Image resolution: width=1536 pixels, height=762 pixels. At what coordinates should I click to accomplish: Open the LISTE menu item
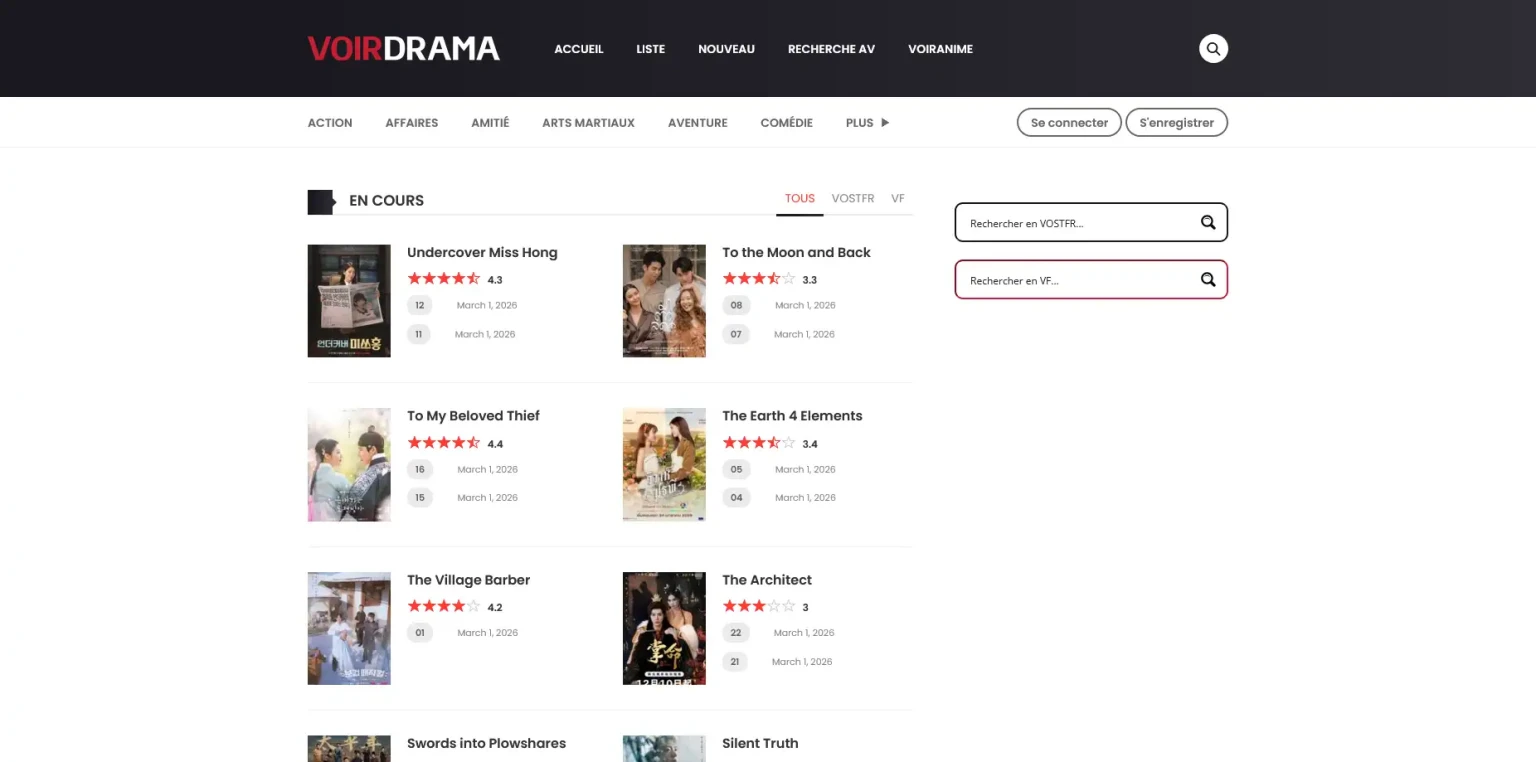(x=650, y=49)
